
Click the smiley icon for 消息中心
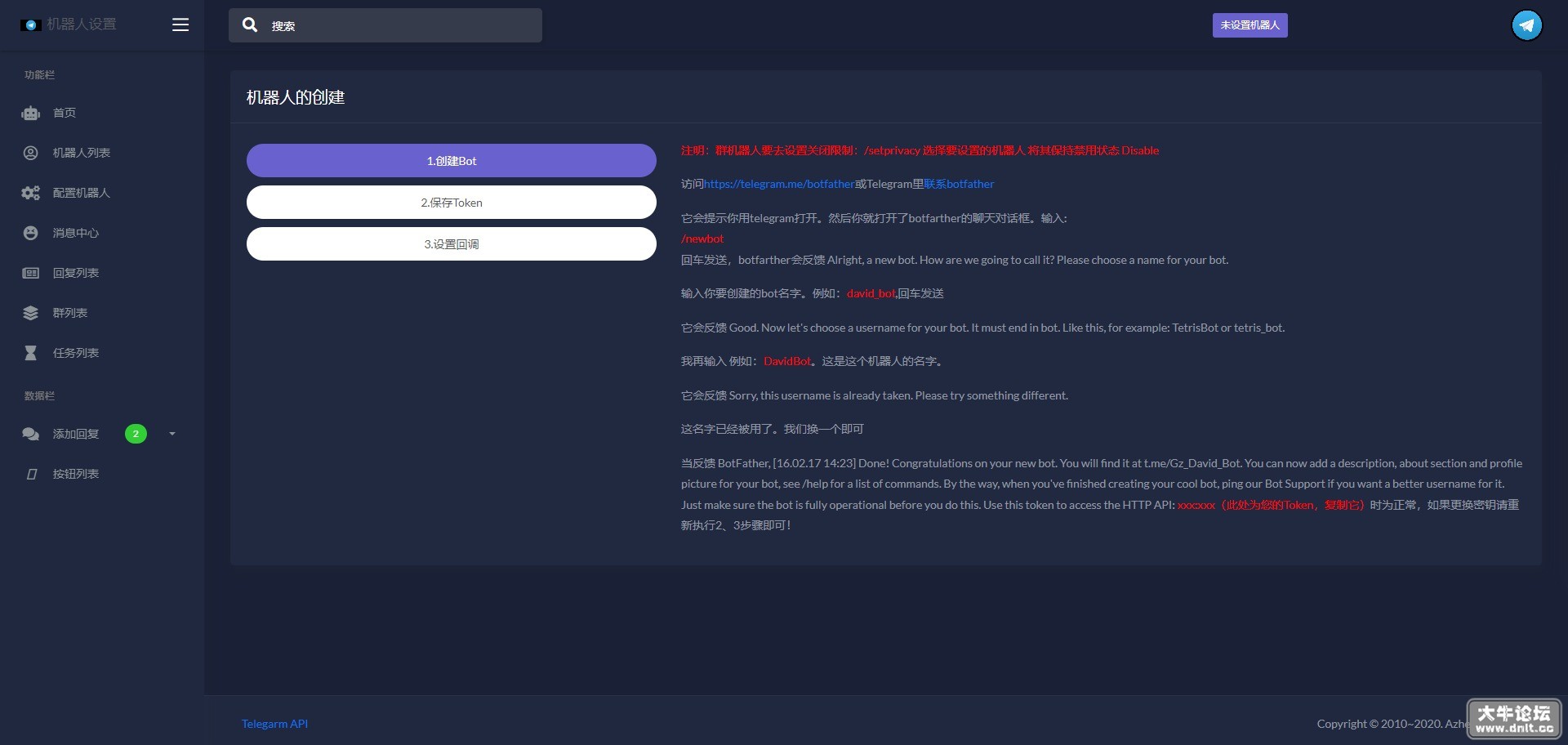31,233
